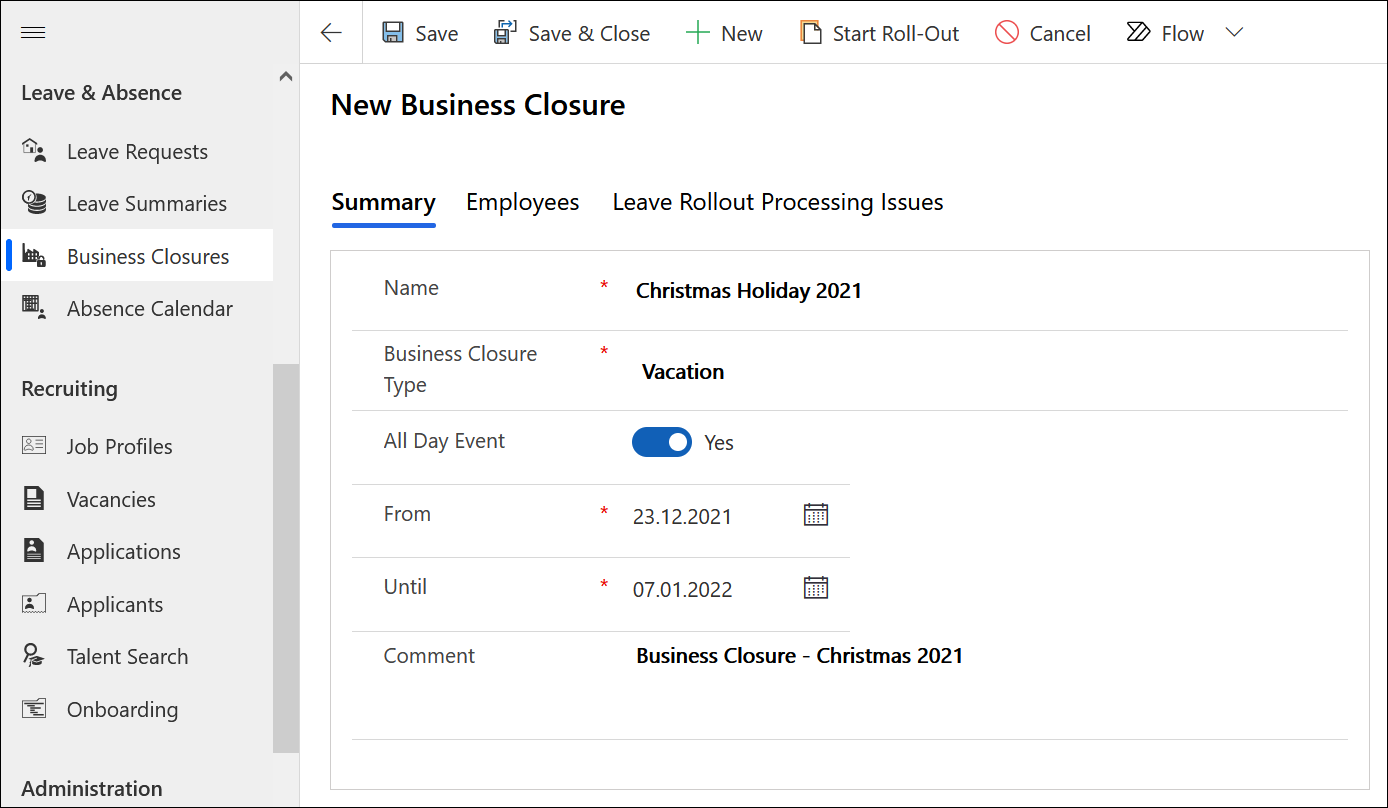Click the Save floppy disk icon

click(393, 33)
